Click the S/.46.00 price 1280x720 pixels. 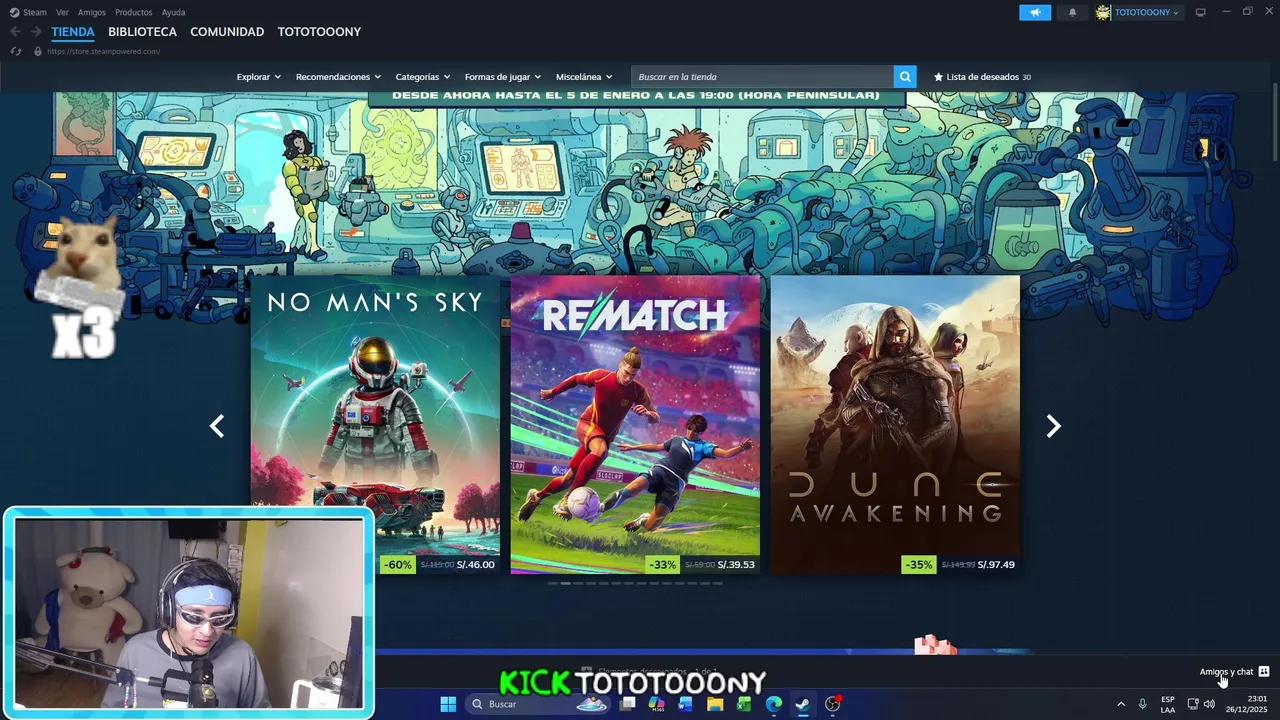pyautogui.click(x=476, y=565)
